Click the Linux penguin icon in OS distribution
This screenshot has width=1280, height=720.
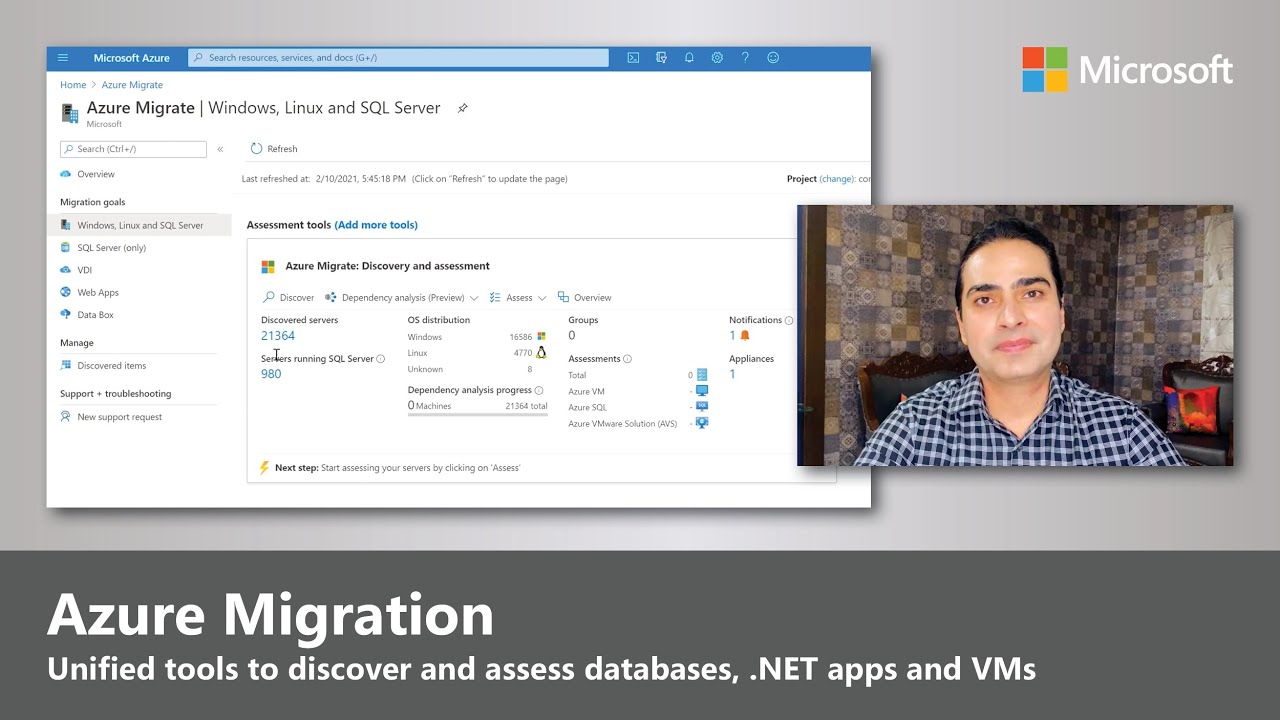pyautogui.click(x=541, y=353)
